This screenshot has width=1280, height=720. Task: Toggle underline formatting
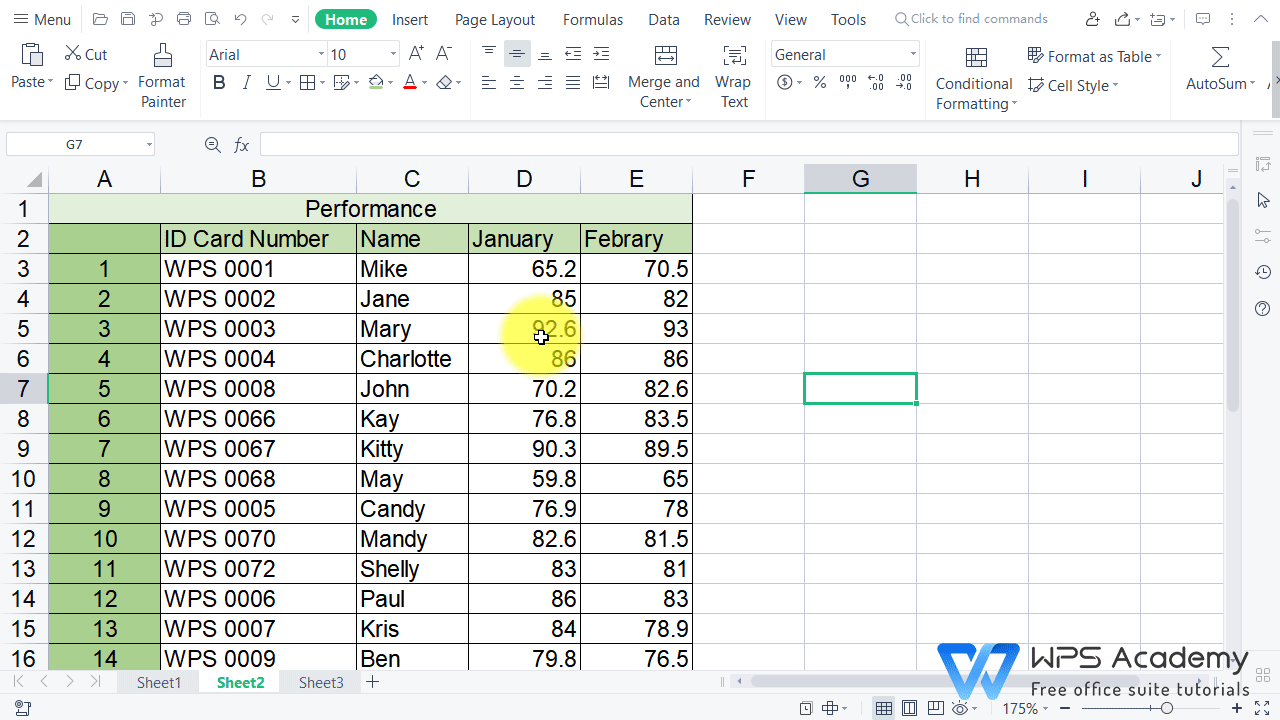[271, 82]
